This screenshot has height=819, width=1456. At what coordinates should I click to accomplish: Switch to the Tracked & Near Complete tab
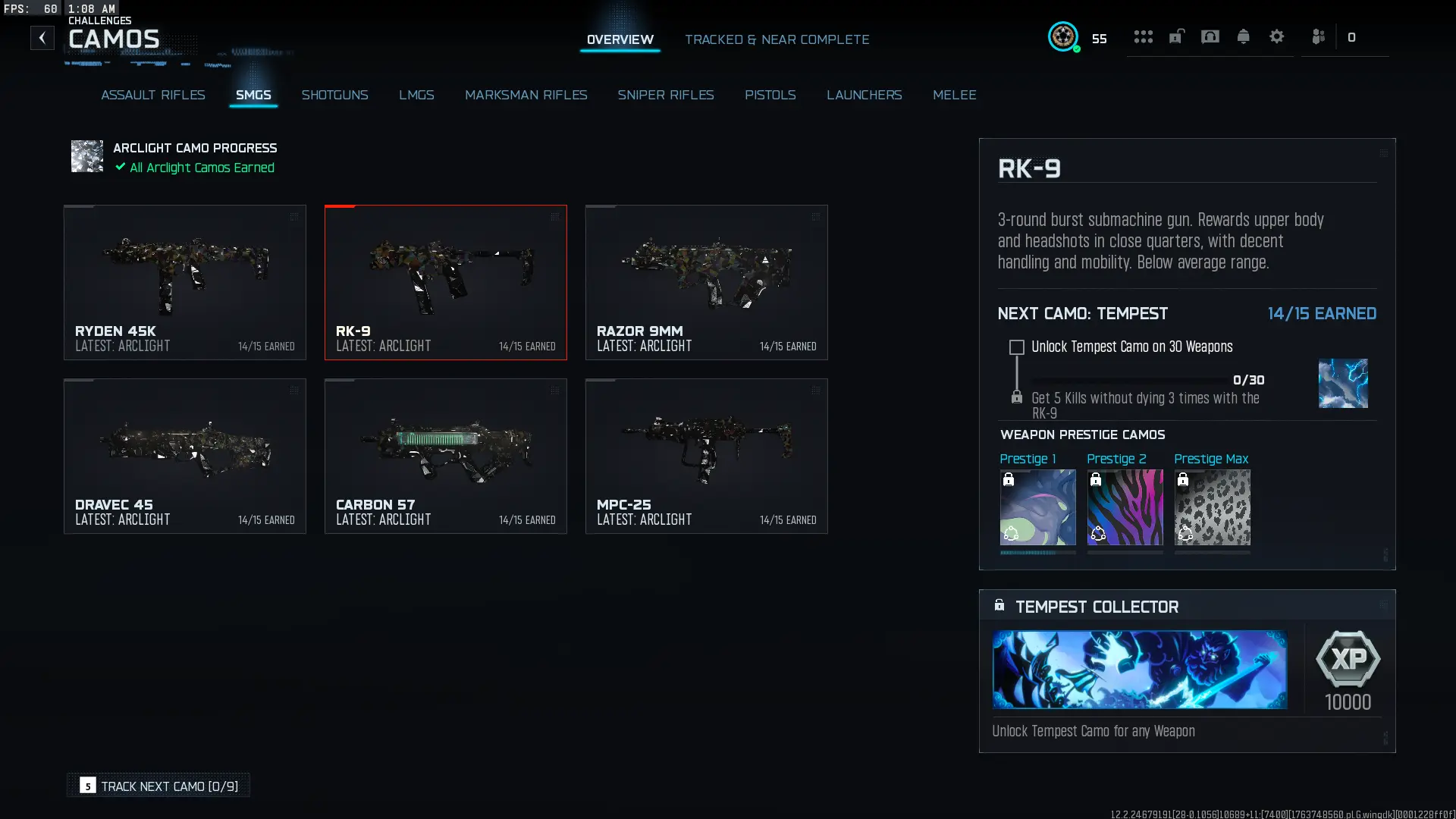click(777, 39)
